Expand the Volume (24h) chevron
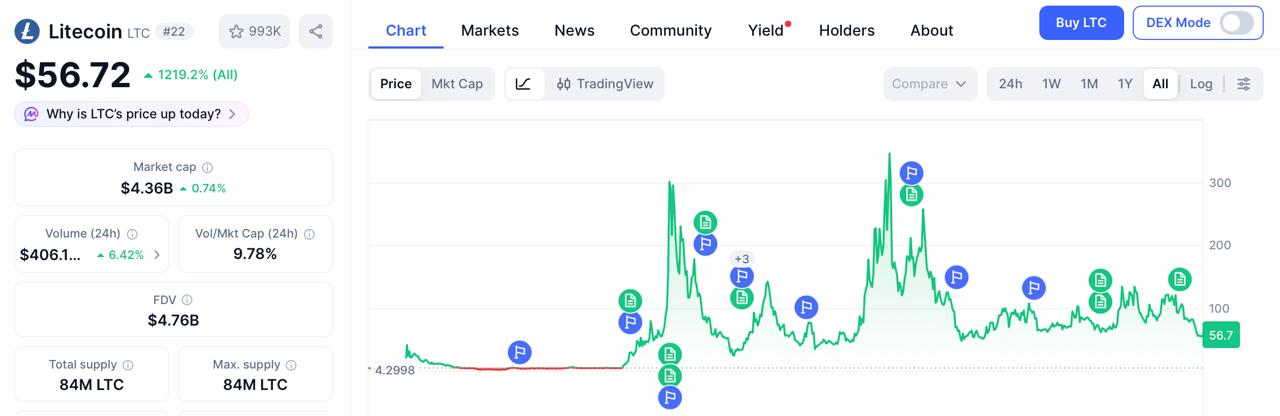1280x416 pixels. tap(157, 255)
